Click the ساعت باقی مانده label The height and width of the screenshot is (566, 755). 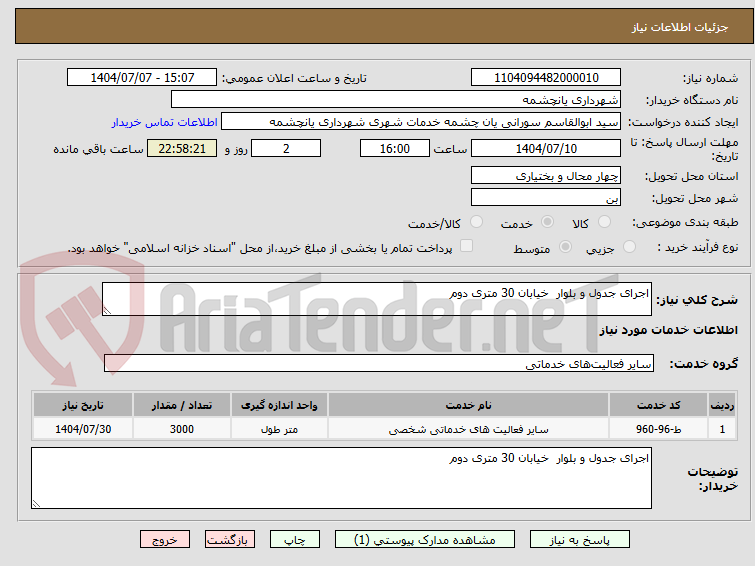pyautogui.click(x=98, y=149)
